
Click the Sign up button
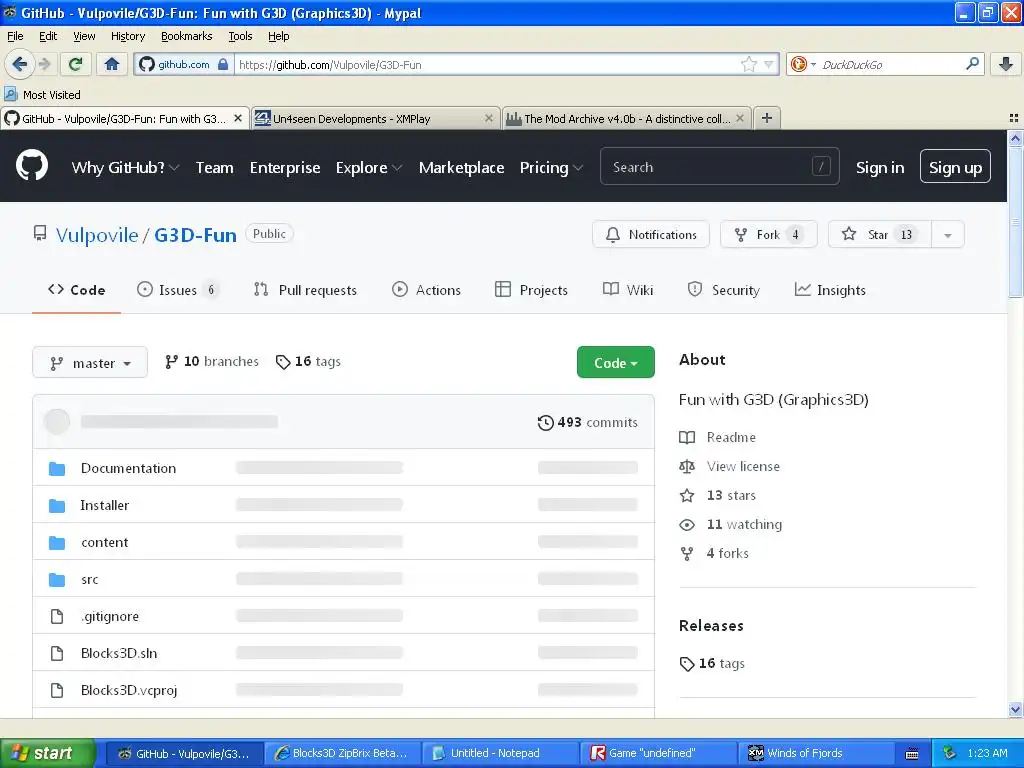pyautogui.click(x=955, y=167)
